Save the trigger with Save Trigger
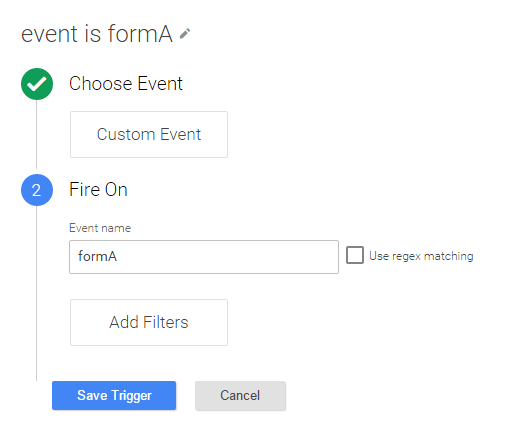The image size is (507, 427). point(114,395)
